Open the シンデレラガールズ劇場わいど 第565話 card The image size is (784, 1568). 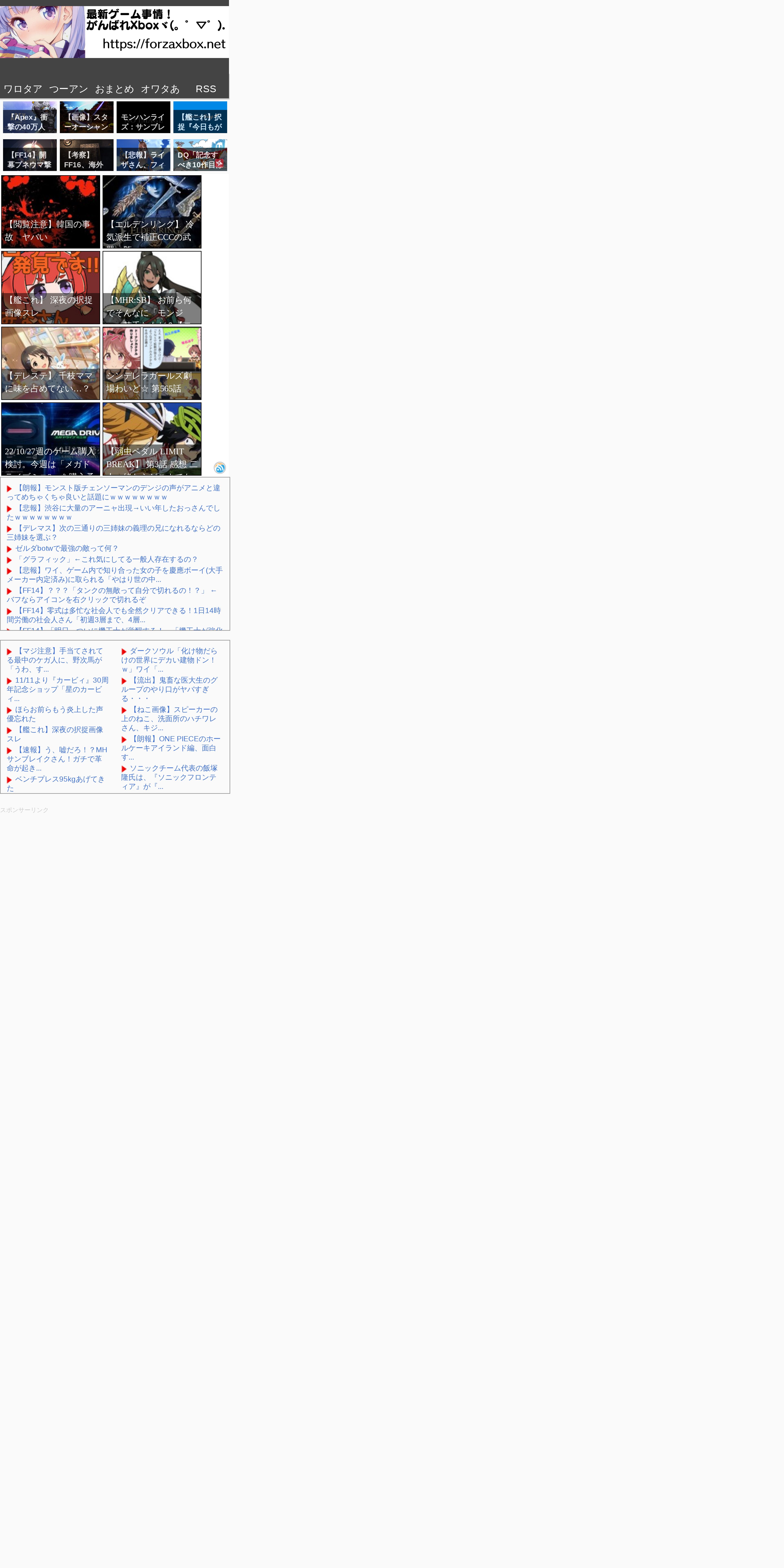(152, 363)
